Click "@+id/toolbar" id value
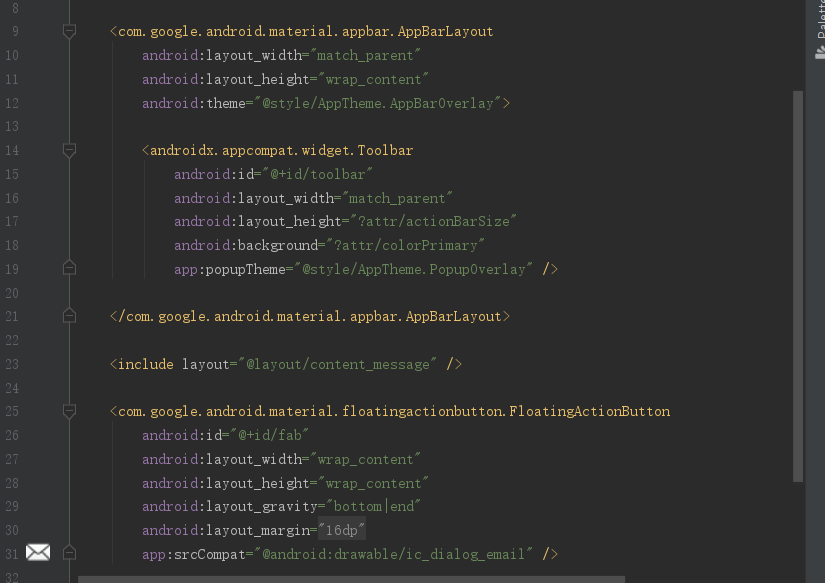Image resolution: width=825 pixels, height=583 pixels. click(317, 174)
